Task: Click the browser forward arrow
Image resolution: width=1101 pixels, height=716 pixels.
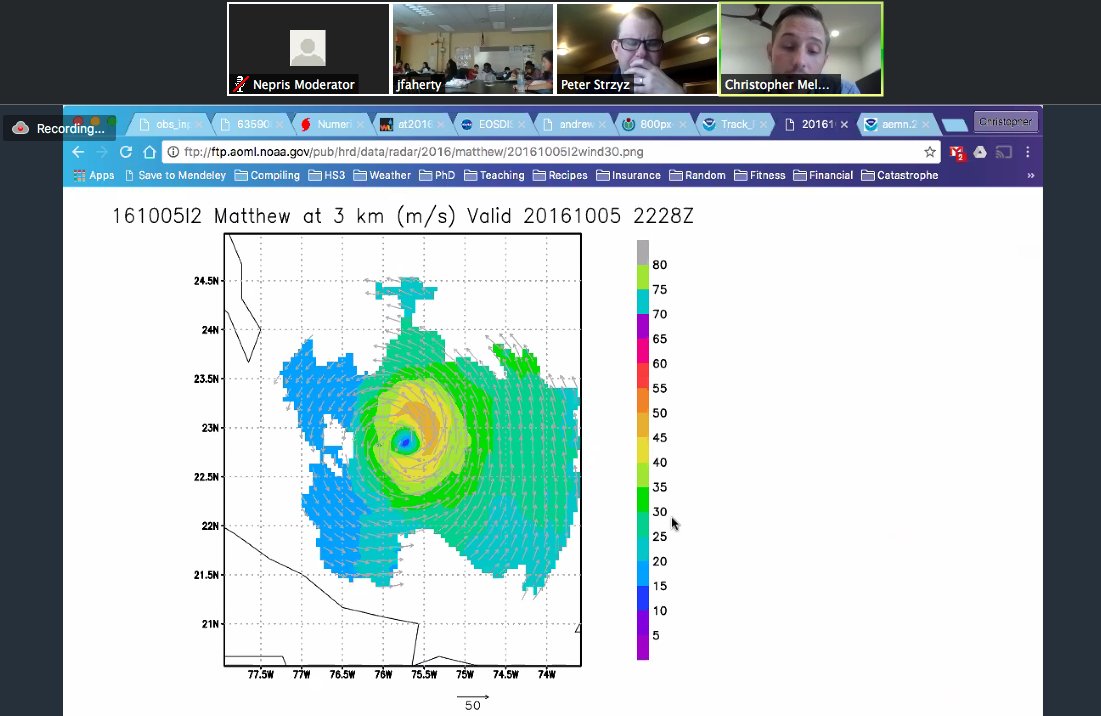Action: (102, 152)
